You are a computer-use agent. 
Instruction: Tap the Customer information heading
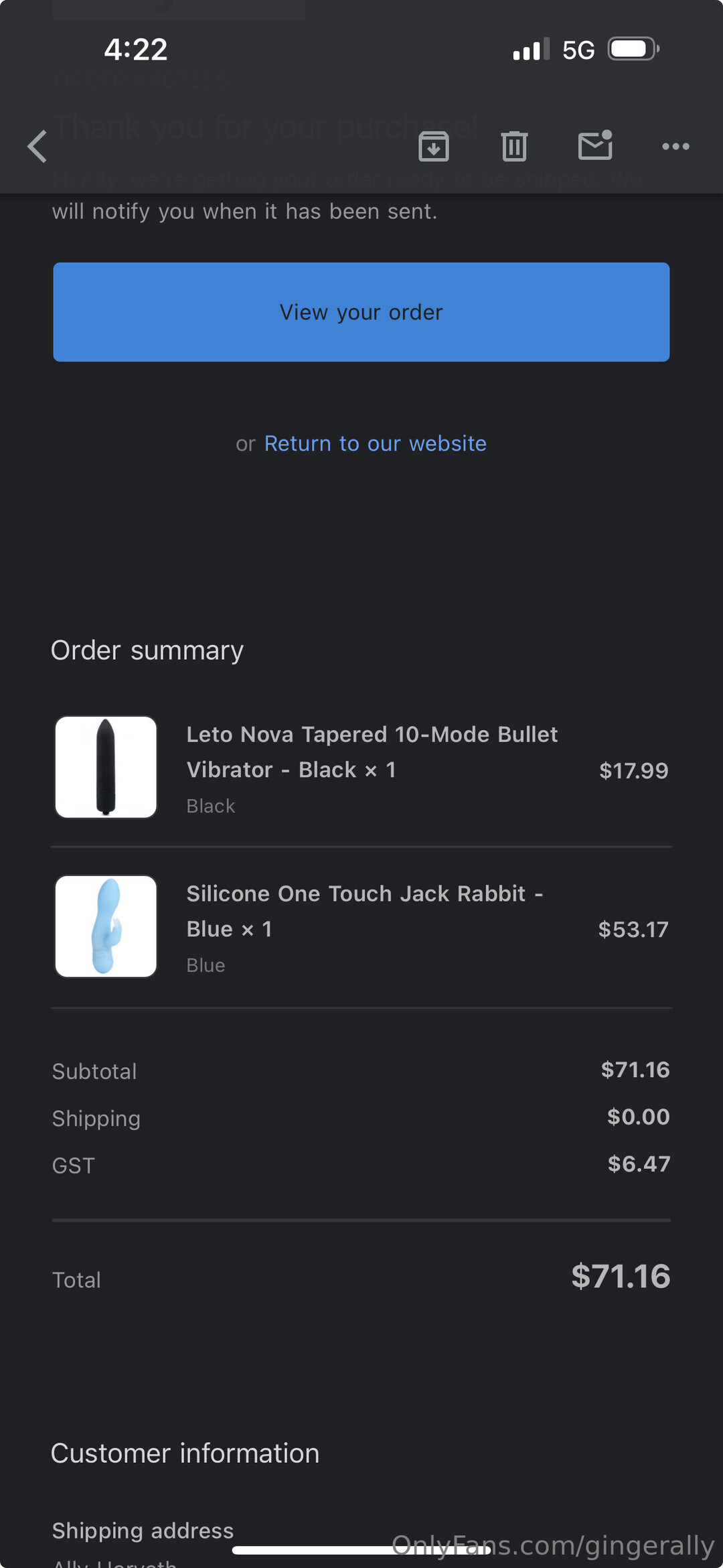click(x=185, y=1453)
